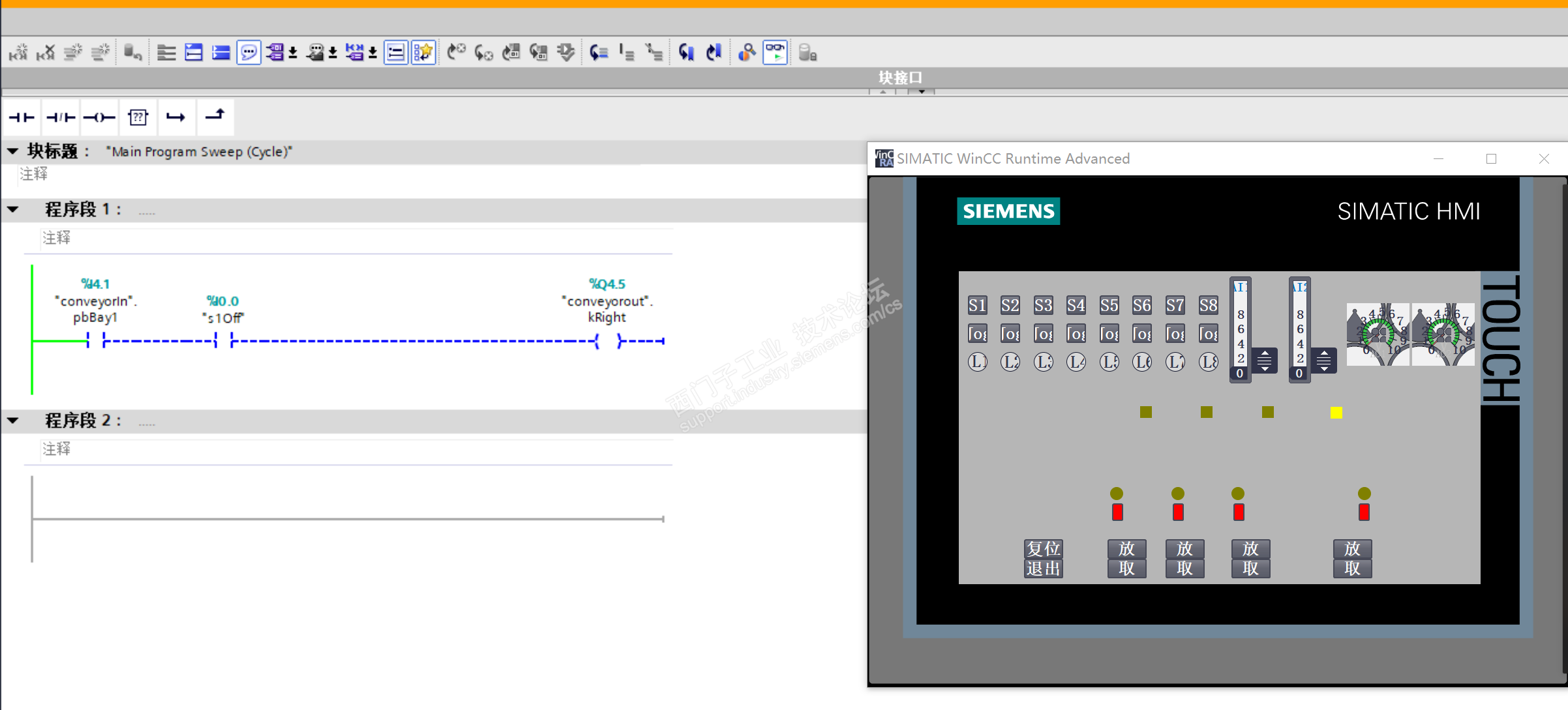This screenshot has width=1568, height=710.
Task: Collapse 程序段 2 network
Action: point(13,421)
